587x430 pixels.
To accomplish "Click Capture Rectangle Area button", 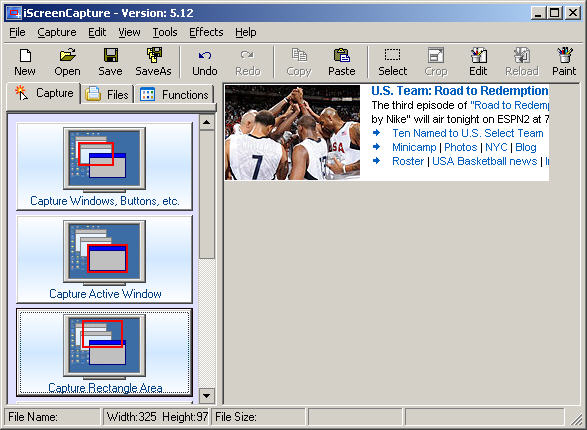I will (104, 352).
